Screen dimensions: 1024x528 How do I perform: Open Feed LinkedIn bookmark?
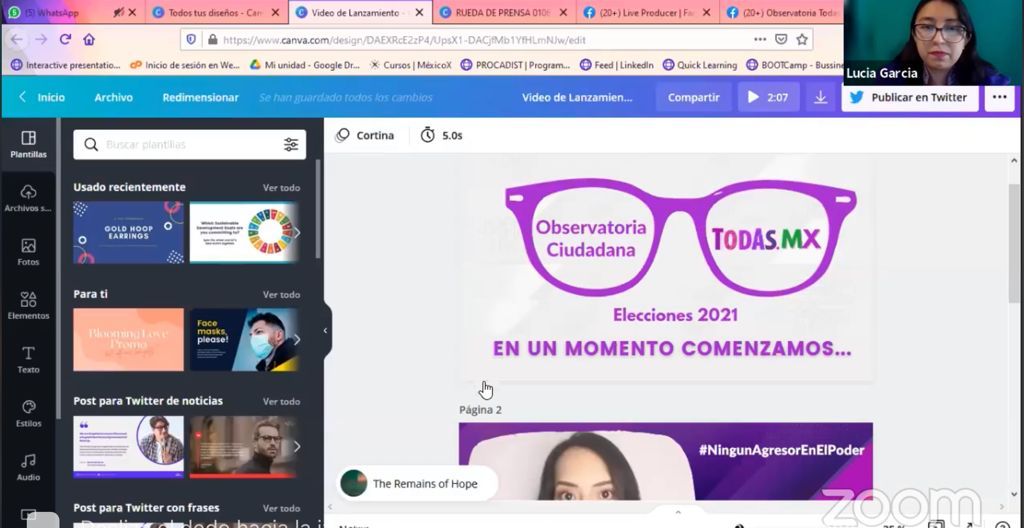616,65
